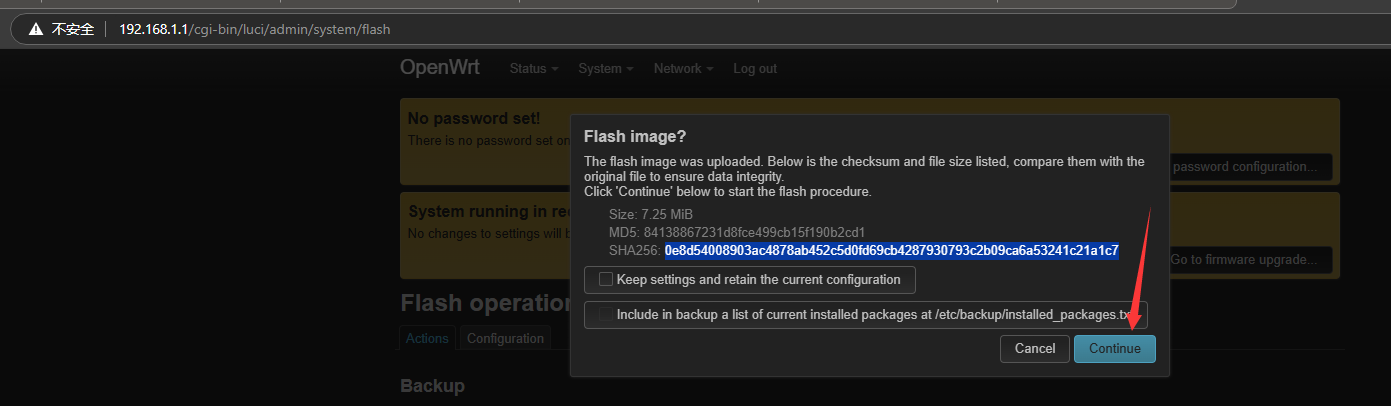Click the 'No password set!' alert heading
Viewport: 1391px width, 406px height.
tap(473, 119)
